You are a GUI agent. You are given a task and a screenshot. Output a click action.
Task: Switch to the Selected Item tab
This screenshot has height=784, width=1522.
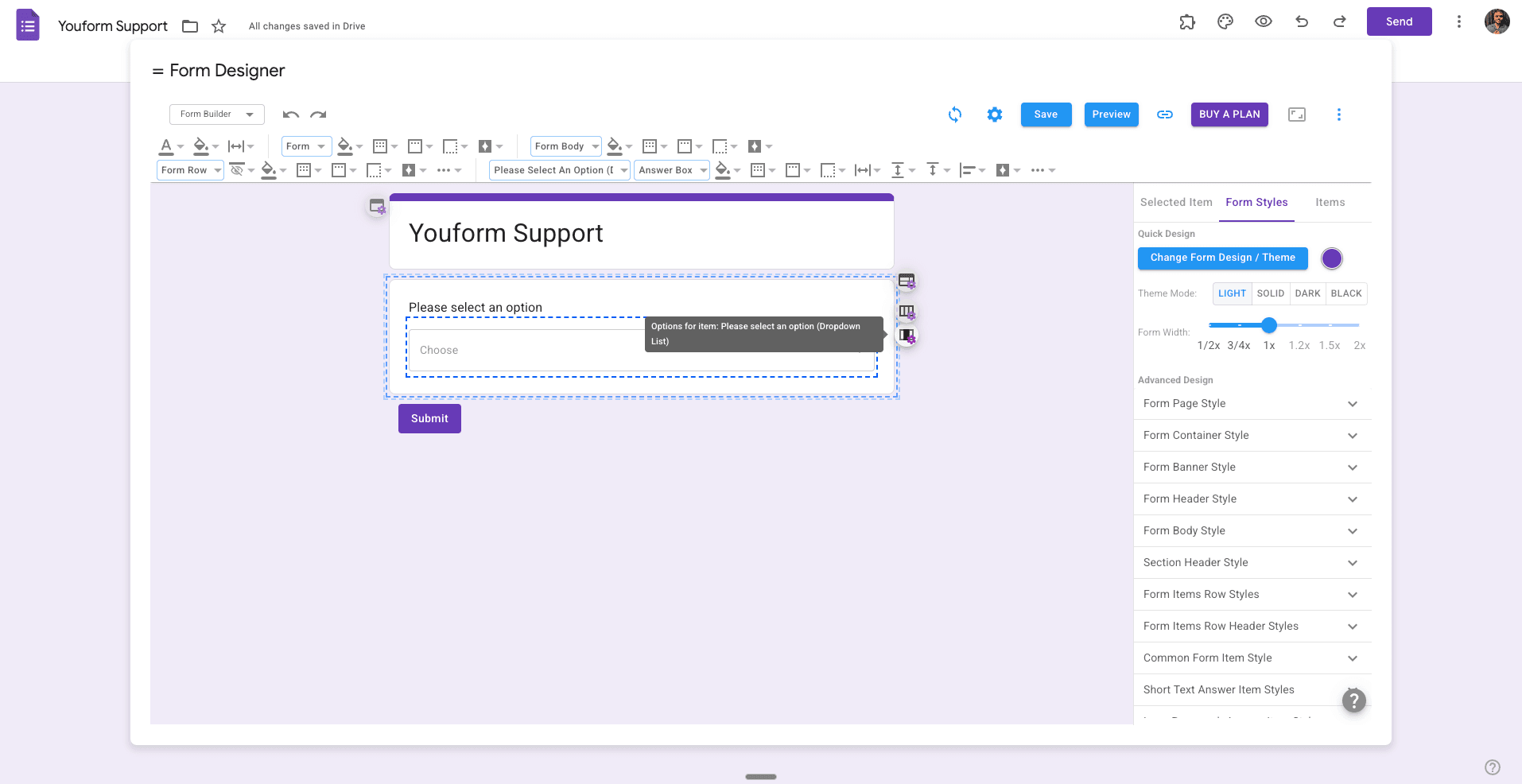[x=1175, y=203]
